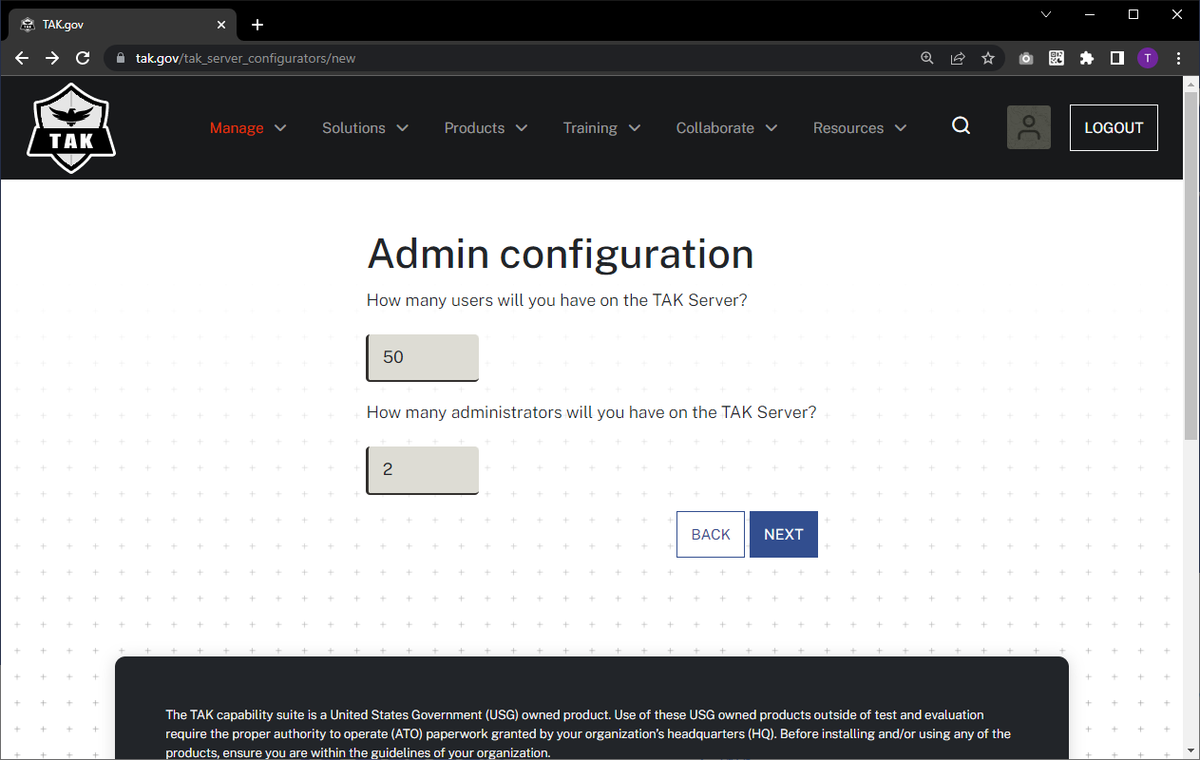Image resolution: width=1200 pixels, height=760 pixels.
Task: Close the TAK.gov tab
Action: pyautogui.click(x=222, y=24)
